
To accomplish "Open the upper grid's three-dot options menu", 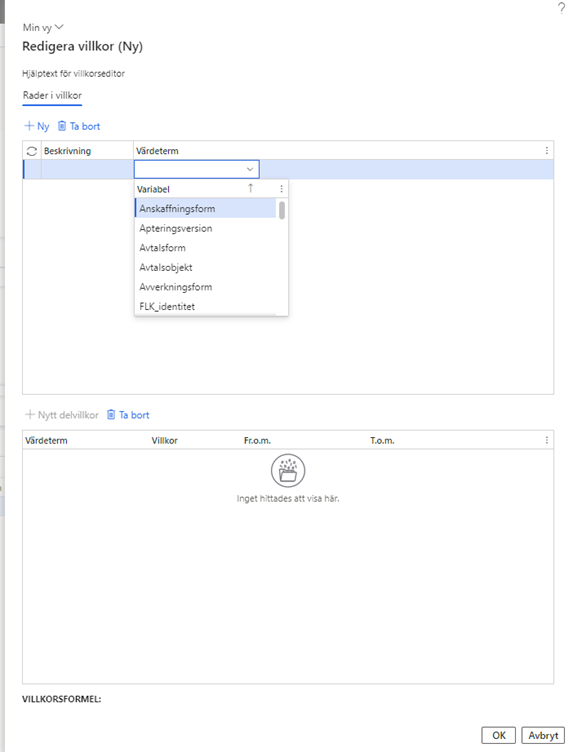I will click(x=547, y=151).
